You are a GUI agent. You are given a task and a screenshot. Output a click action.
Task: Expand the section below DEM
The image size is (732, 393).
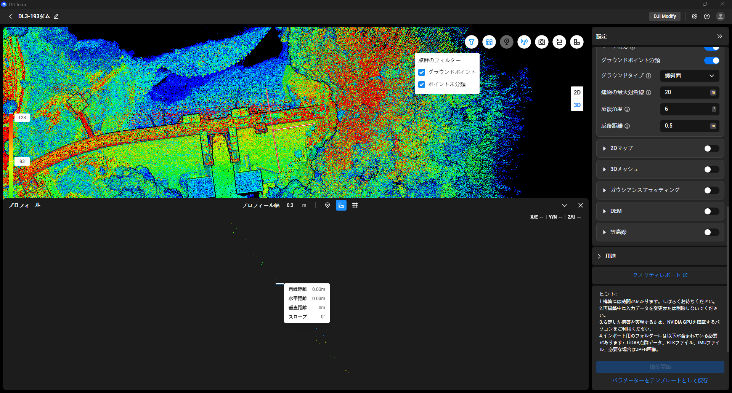tap(604, 232)
